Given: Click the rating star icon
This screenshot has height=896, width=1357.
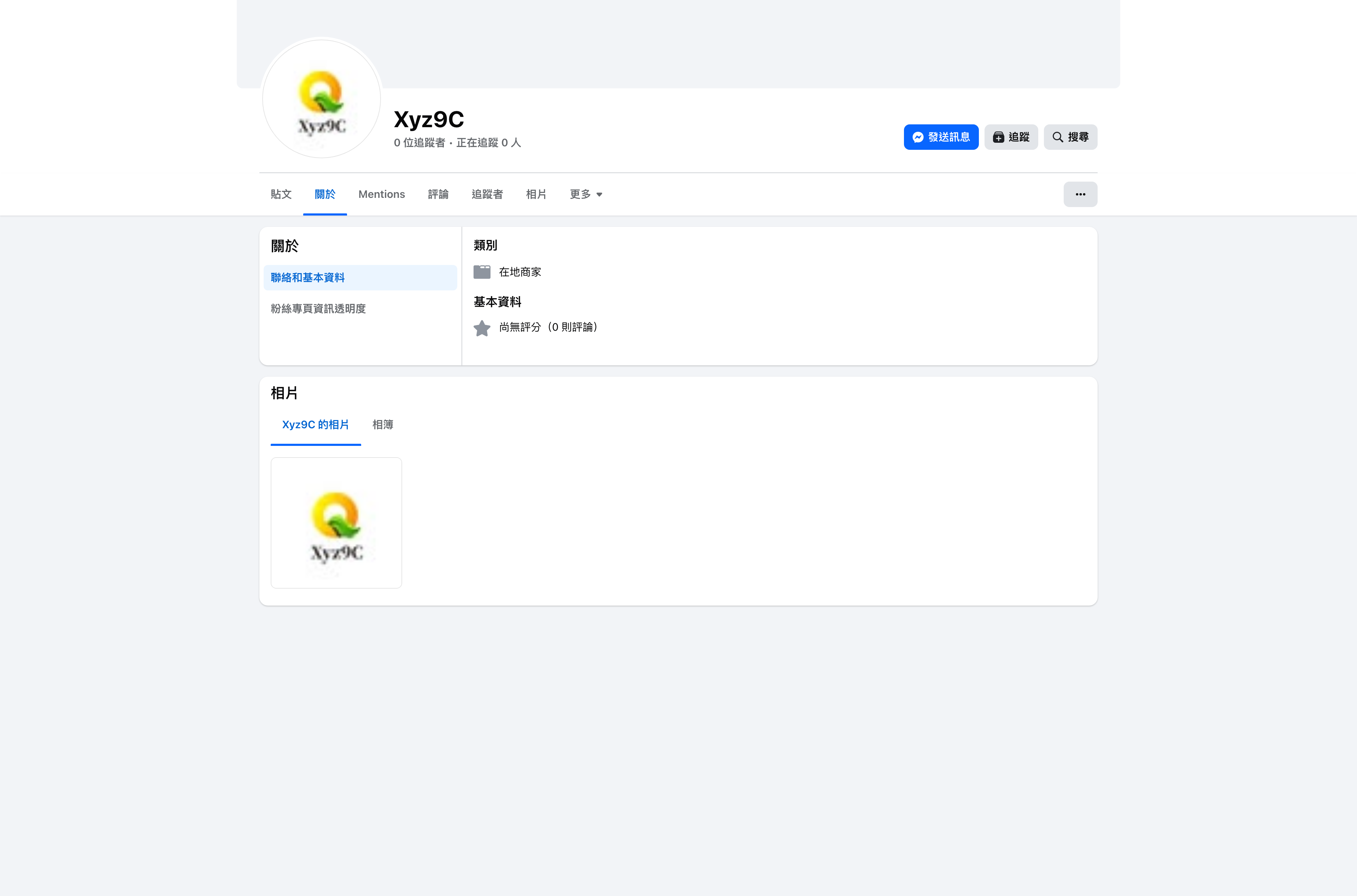Looking at the screenshot, I should coord(482,328).
